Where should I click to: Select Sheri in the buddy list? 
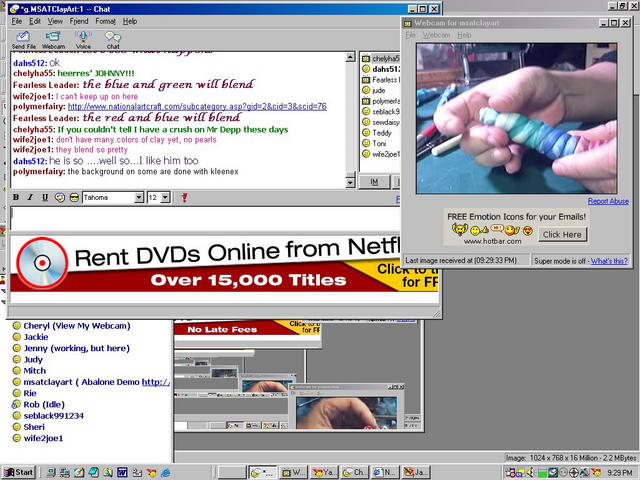(x=29, y=427)
